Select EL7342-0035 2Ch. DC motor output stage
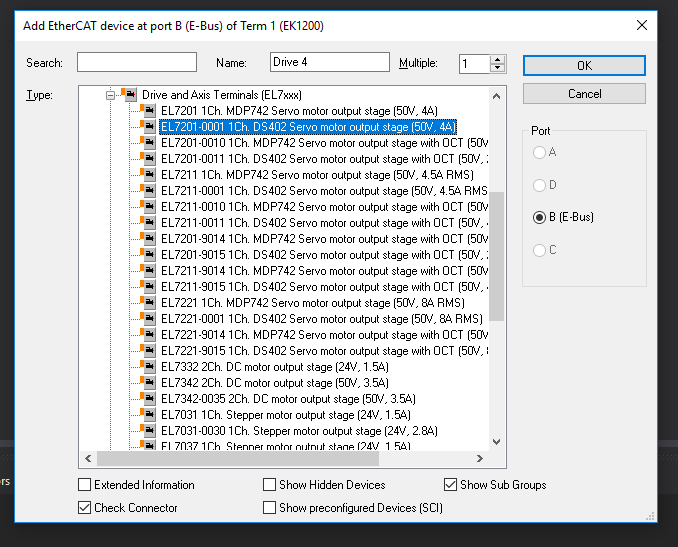 point(288,399)
